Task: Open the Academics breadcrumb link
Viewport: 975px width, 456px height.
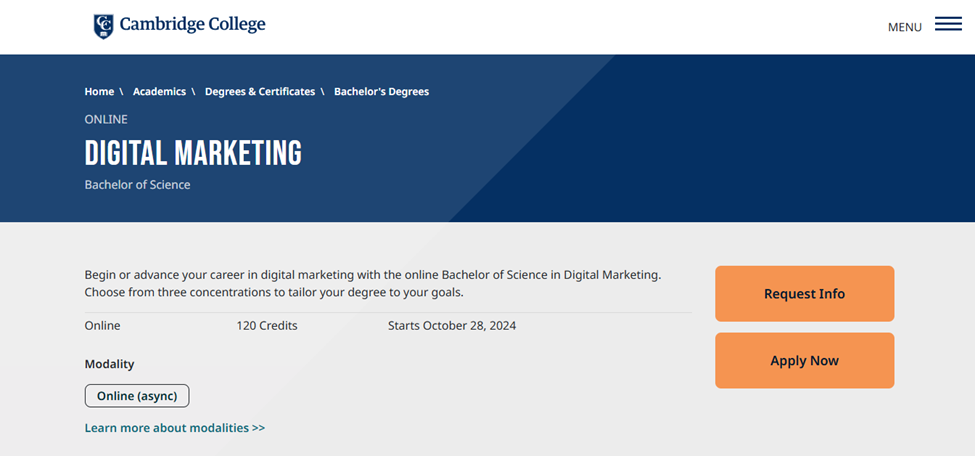Action: 159,91
